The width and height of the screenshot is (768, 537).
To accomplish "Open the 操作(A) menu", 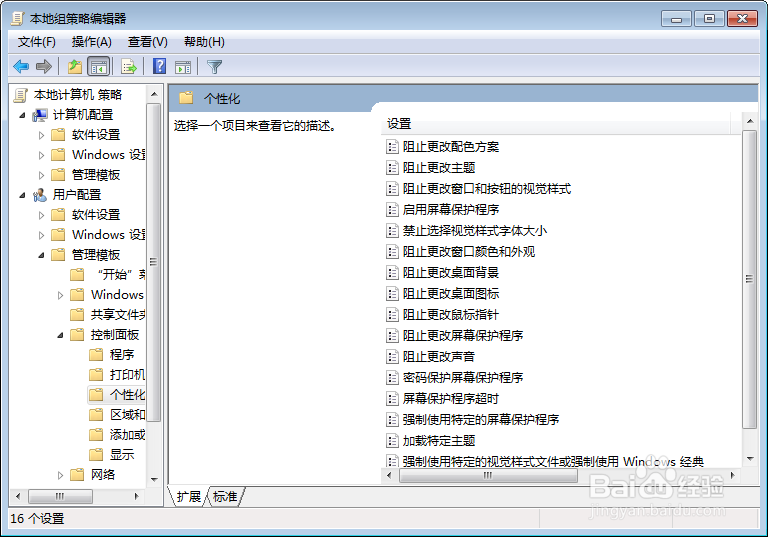I will pyautogui.click(x=92, y=42).
